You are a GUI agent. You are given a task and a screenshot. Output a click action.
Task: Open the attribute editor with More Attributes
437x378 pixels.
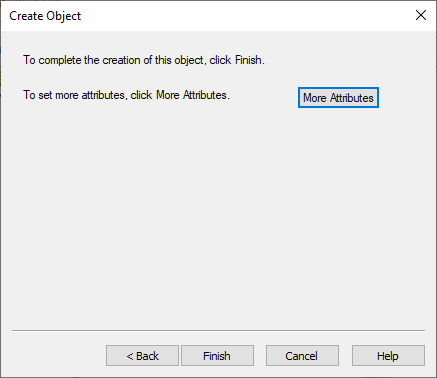[x=338, y=98]
